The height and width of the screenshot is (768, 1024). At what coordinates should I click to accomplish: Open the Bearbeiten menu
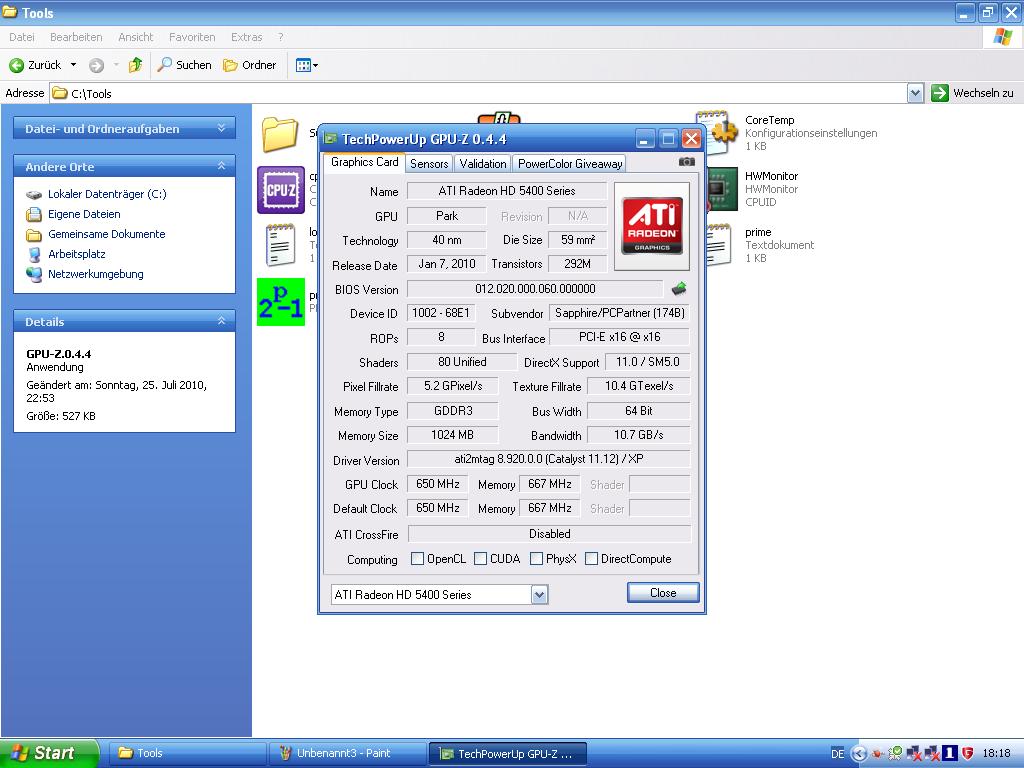[76, 37]
